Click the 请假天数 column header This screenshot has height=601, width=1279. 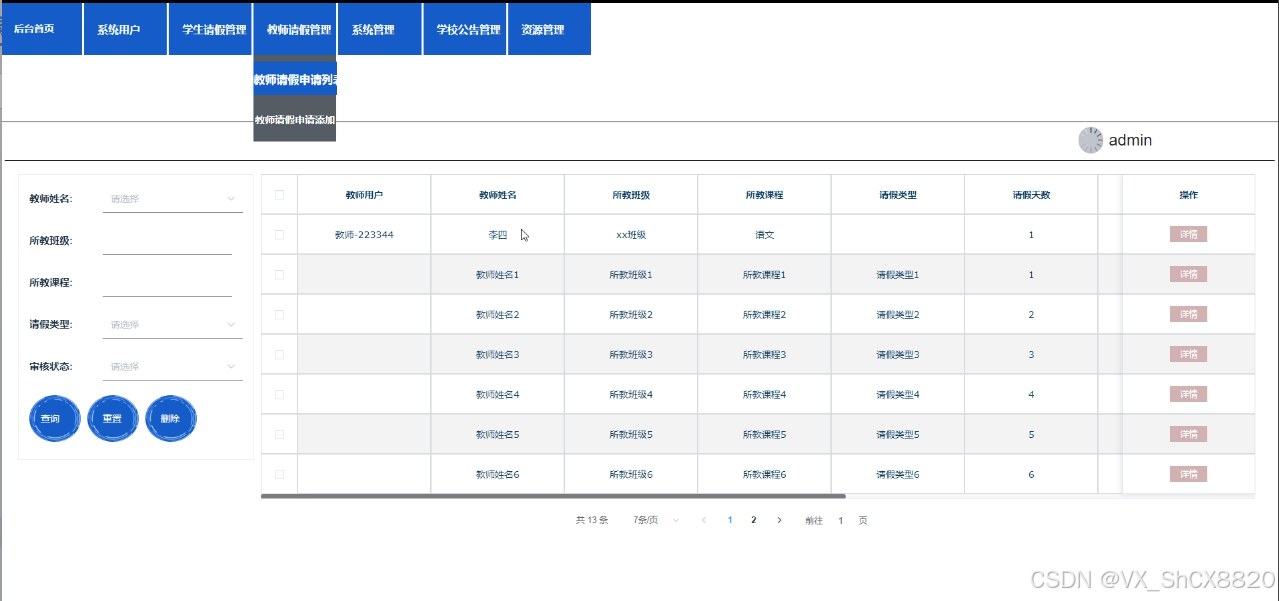[x=1031, y=195]
